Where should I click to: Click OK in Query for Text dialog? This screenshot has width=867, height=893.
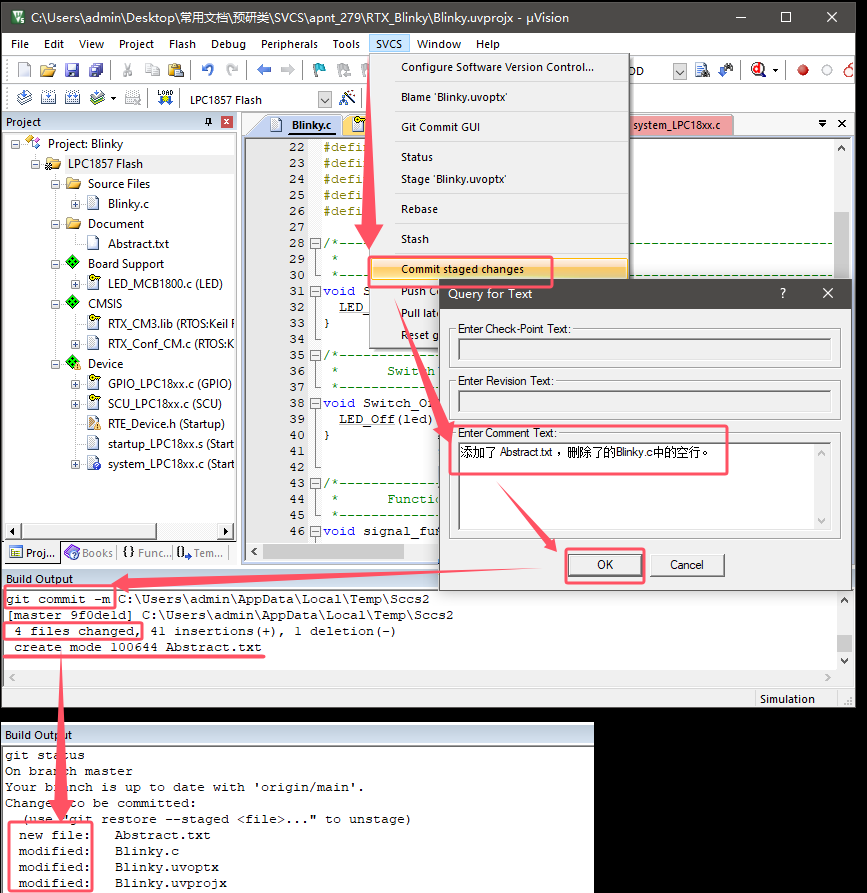(605, 565)
